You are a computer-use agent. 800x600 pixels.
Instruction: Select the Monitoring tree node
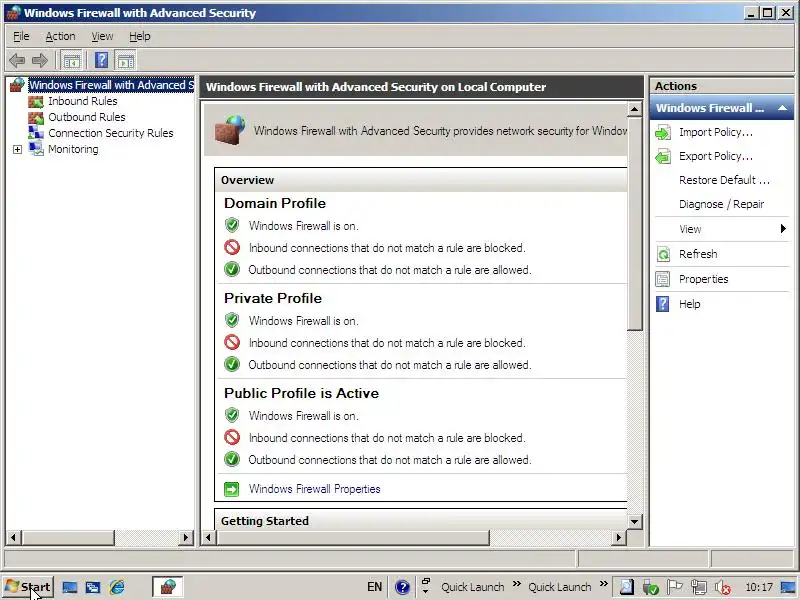(x=73, y=149)
